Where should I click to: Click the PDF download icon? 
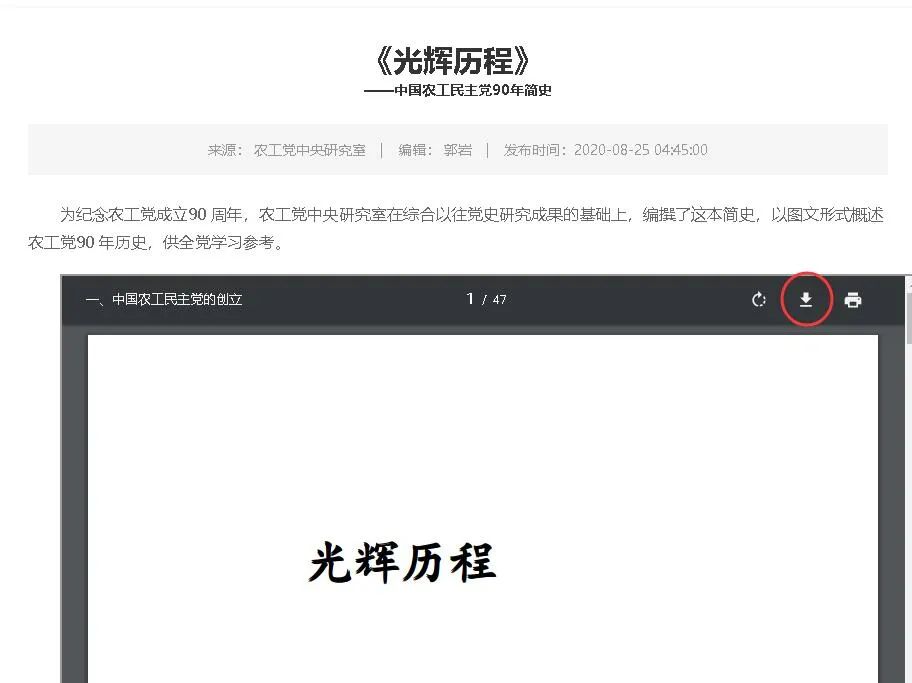click(806, 299)
